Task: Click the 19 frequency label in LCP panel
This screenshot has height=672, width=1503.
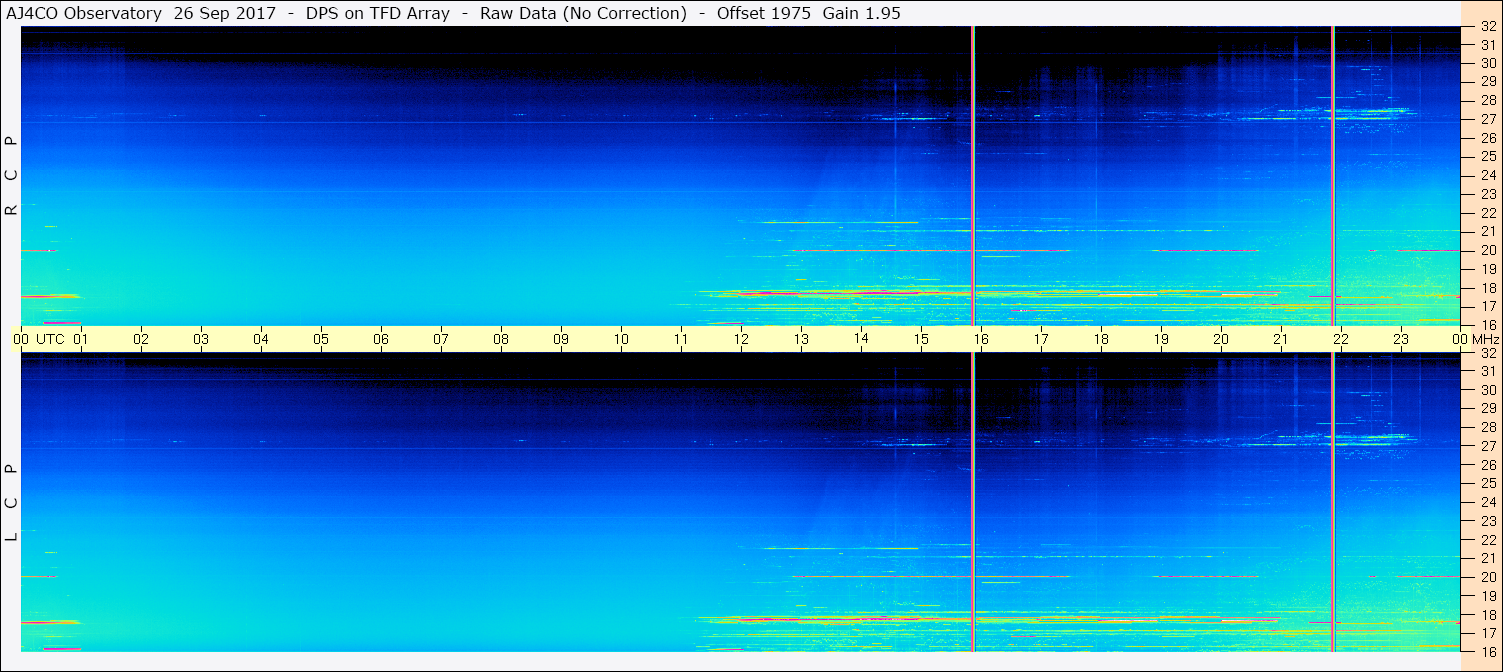Action: pyautogui.click(x=1487, y=596)
